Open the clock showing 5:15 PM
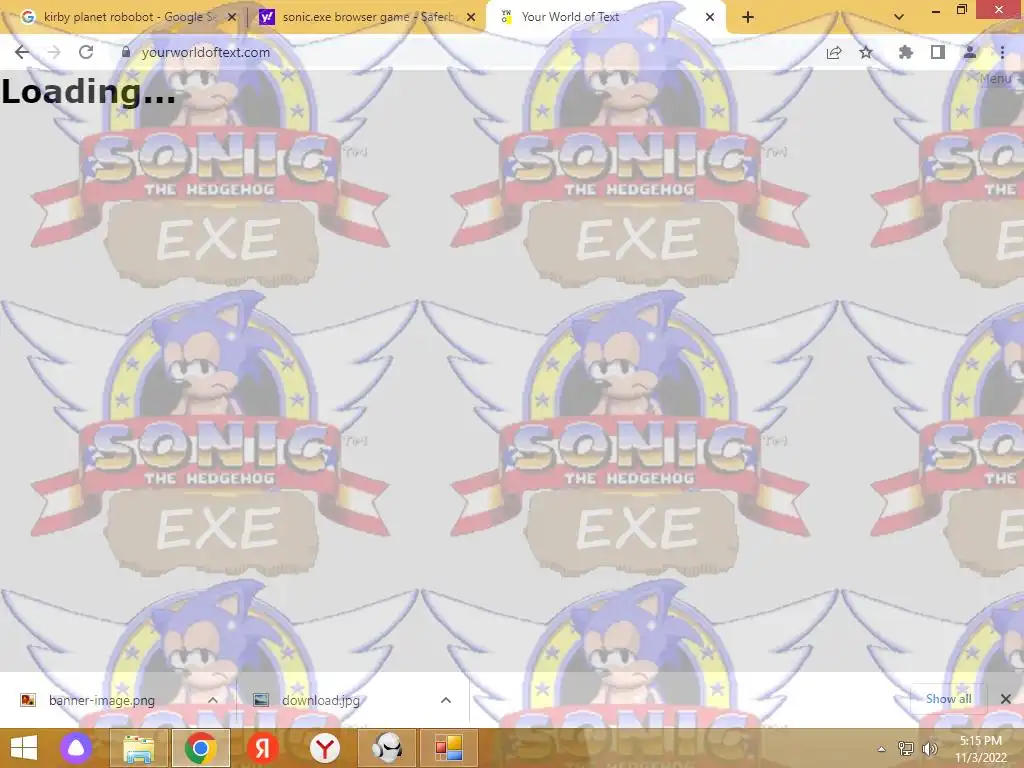1024x768 pixels. coord(981,748)
